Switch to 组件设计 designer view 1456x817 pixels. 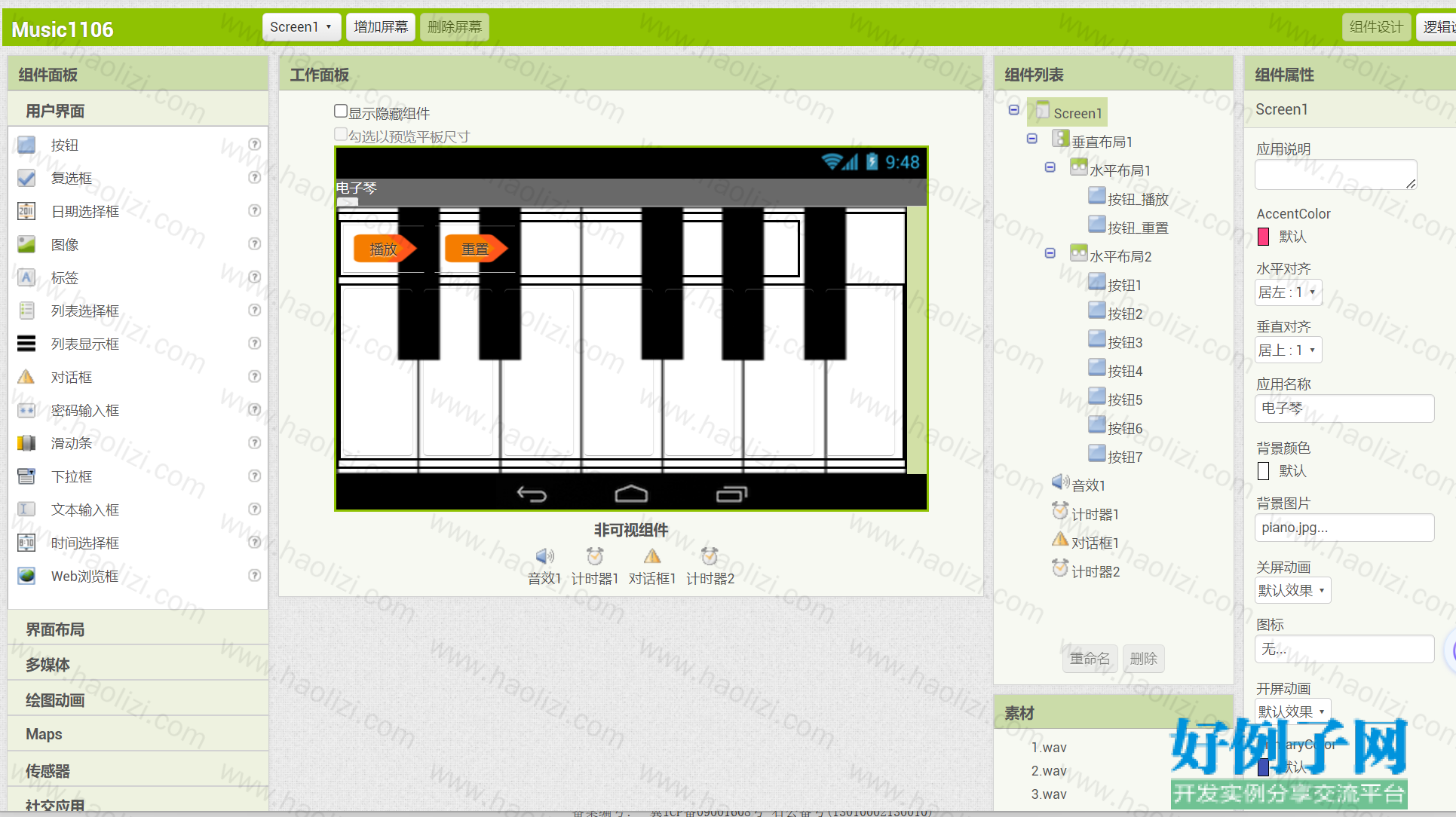[x=1376, y=27]
